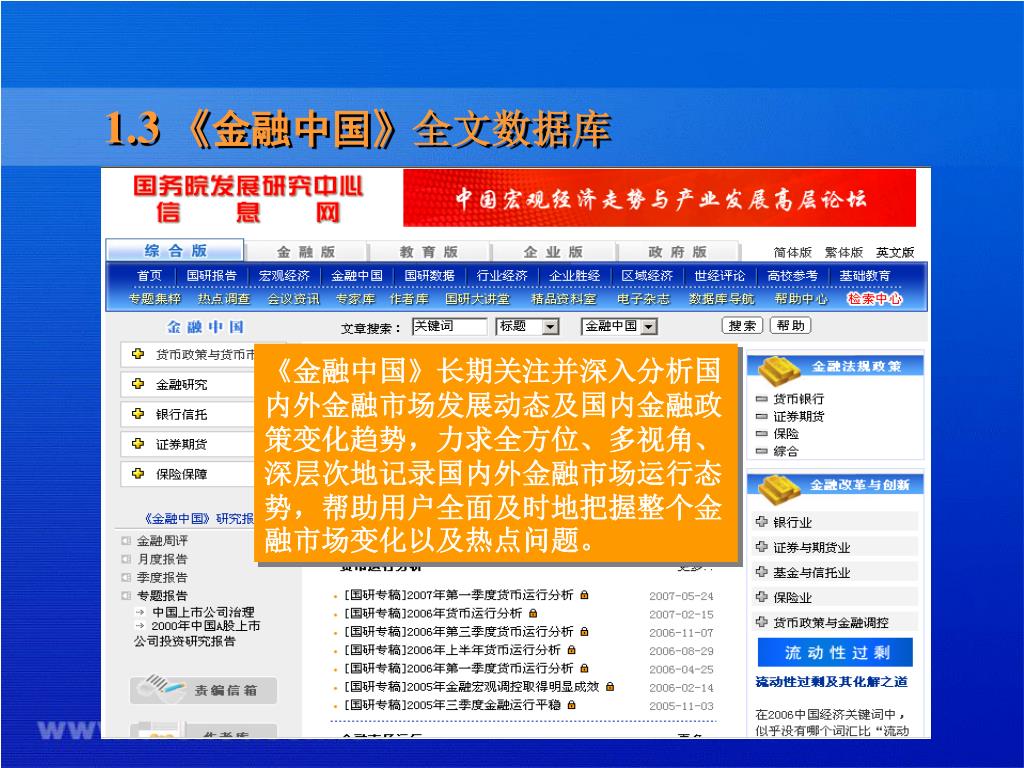This screenshot has width=1024, height=768.
Task: Open 基础教育 in the navigation bar
Action: click(x=865, y=276)
